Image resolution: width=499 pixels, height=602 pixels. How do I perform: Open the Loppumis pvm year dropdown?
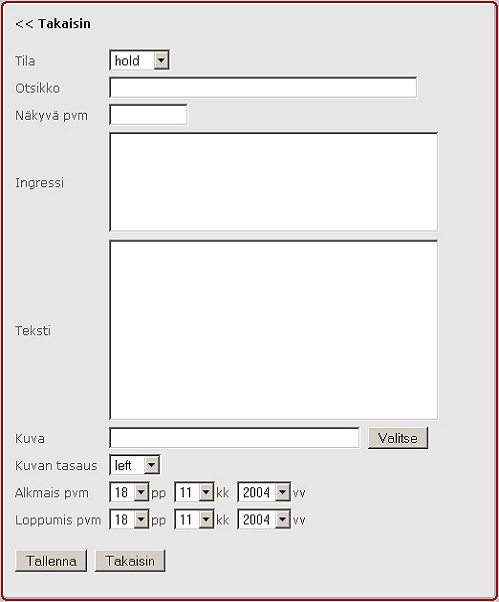tap(264, 519)
